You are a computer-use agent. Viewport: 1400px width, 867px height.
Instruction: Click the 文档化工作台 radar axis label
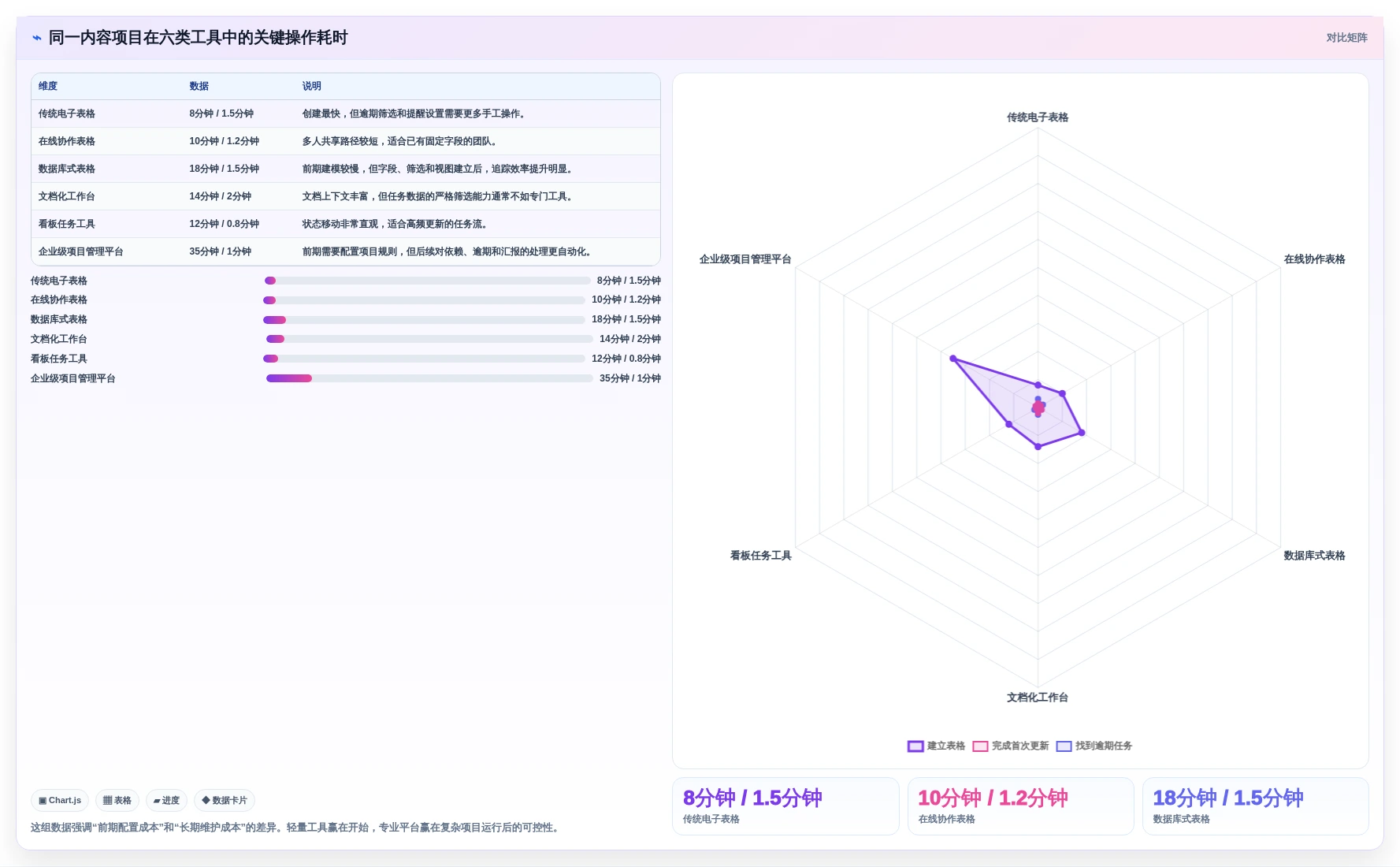point(1038,698)
